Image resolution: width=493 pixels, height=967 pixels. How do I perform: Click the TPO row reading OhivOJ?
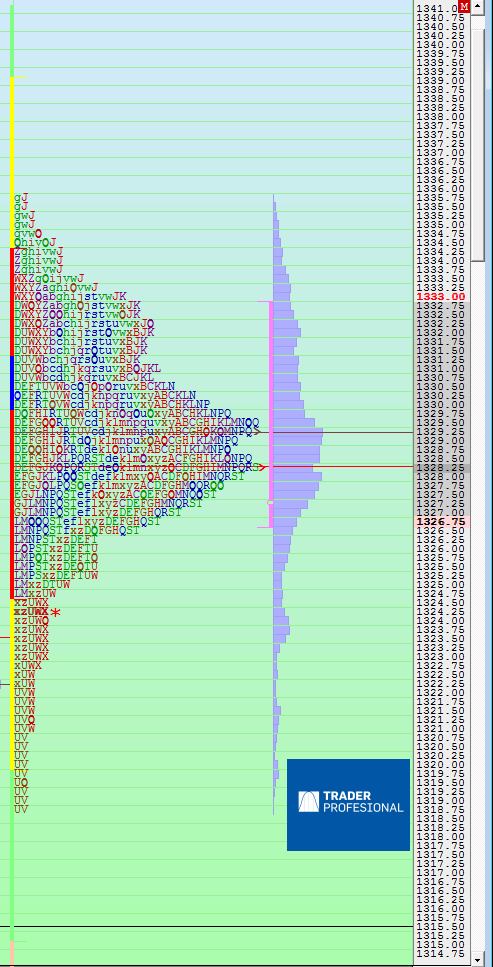pos(35,243)
